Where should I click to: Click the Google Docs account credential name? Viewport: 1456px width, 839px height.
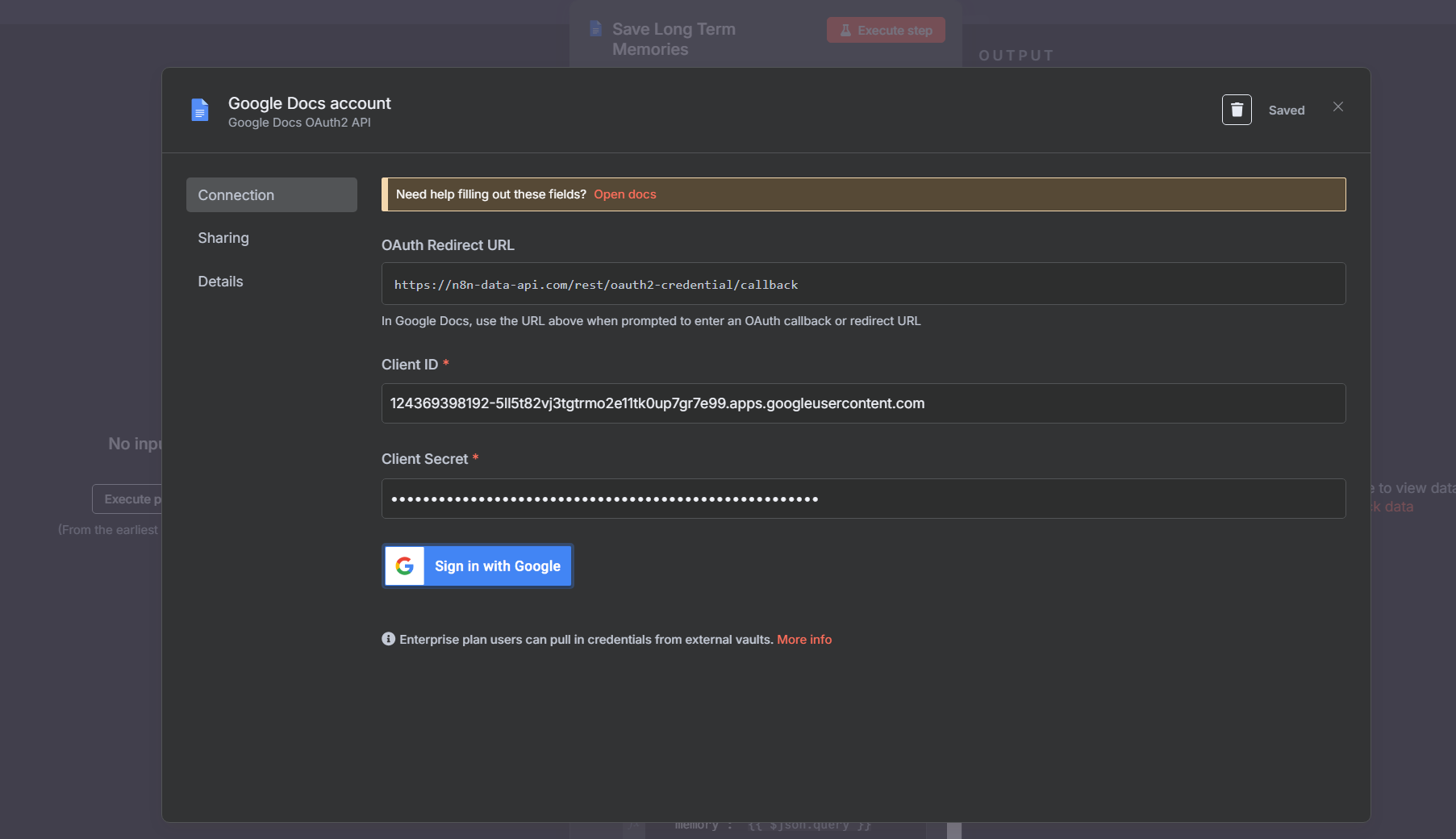pos(309,103)
